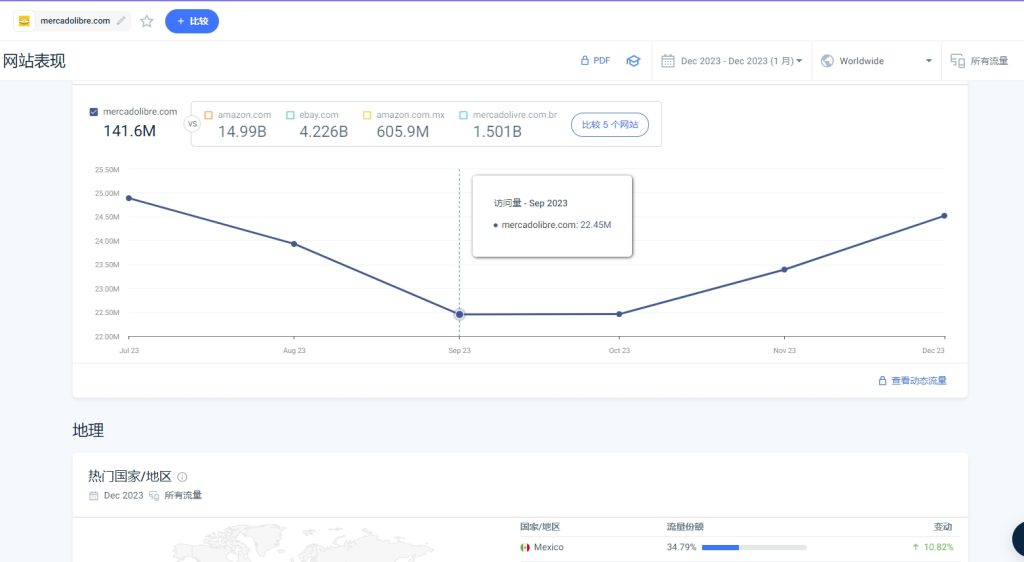Click the 10.82% change value

(938, 547)
